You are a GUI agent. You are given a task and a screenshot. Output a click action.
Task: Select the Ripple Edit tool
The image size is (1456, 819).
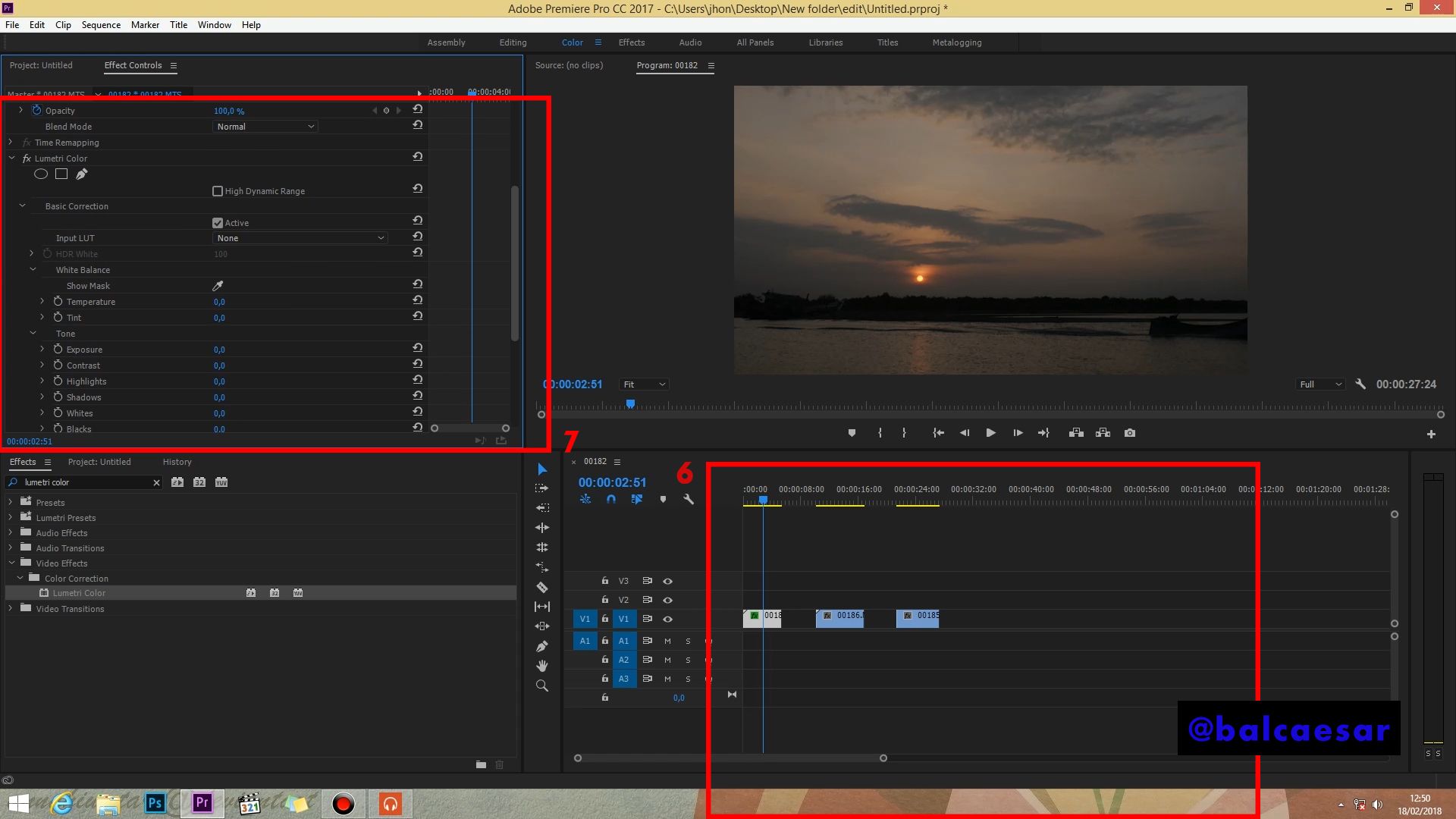(x=542, y=508)
